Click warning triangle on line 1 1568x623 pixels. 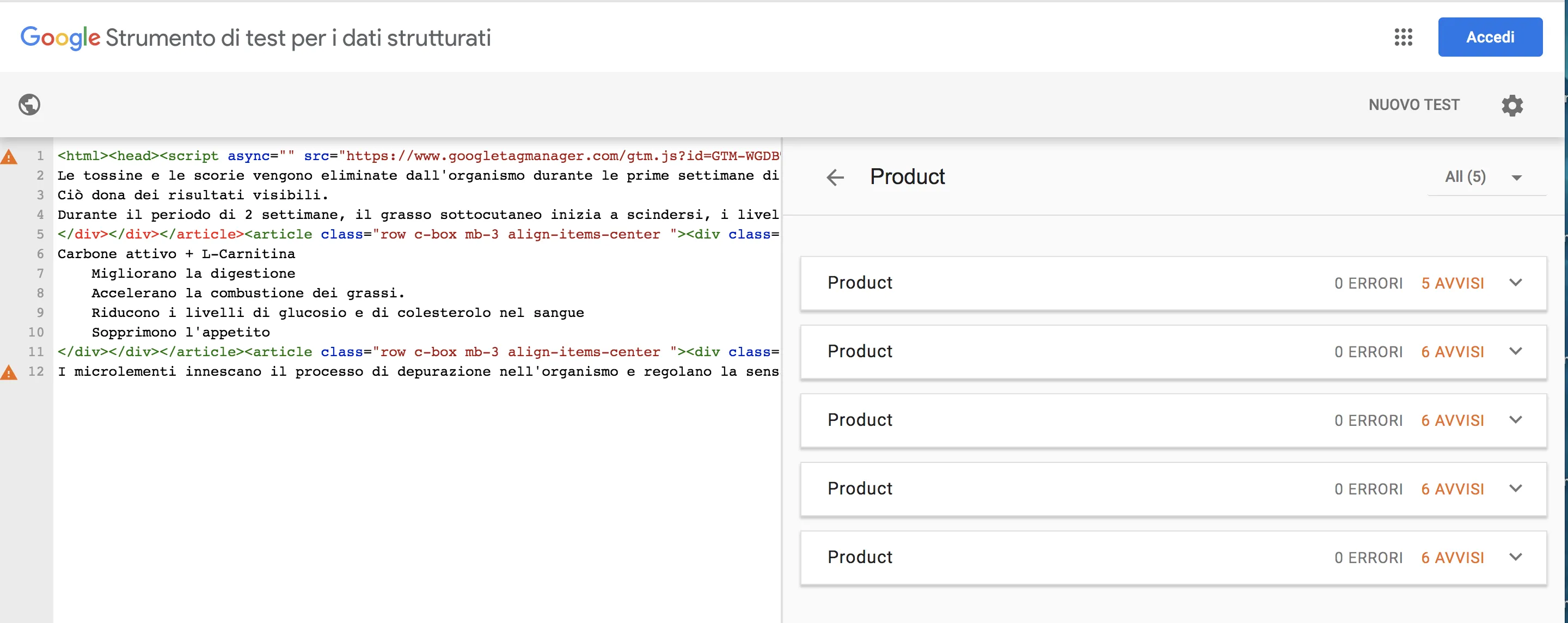coord(9,157)
